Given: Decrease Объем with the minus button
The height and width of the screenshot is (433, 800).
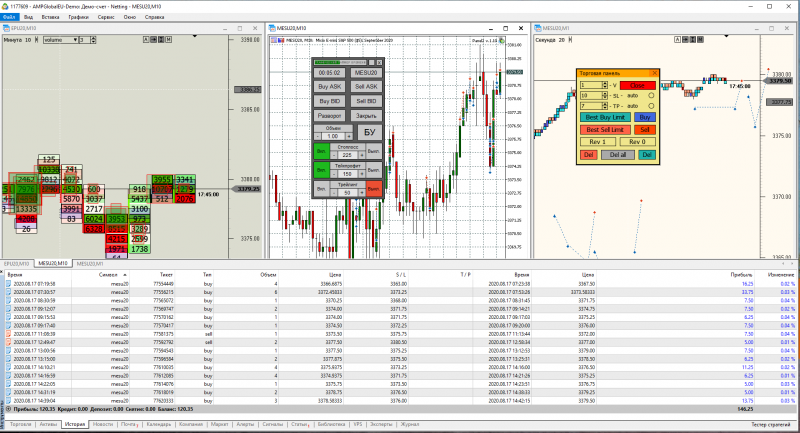Looking at the screenshot, I should pos(318,136).
